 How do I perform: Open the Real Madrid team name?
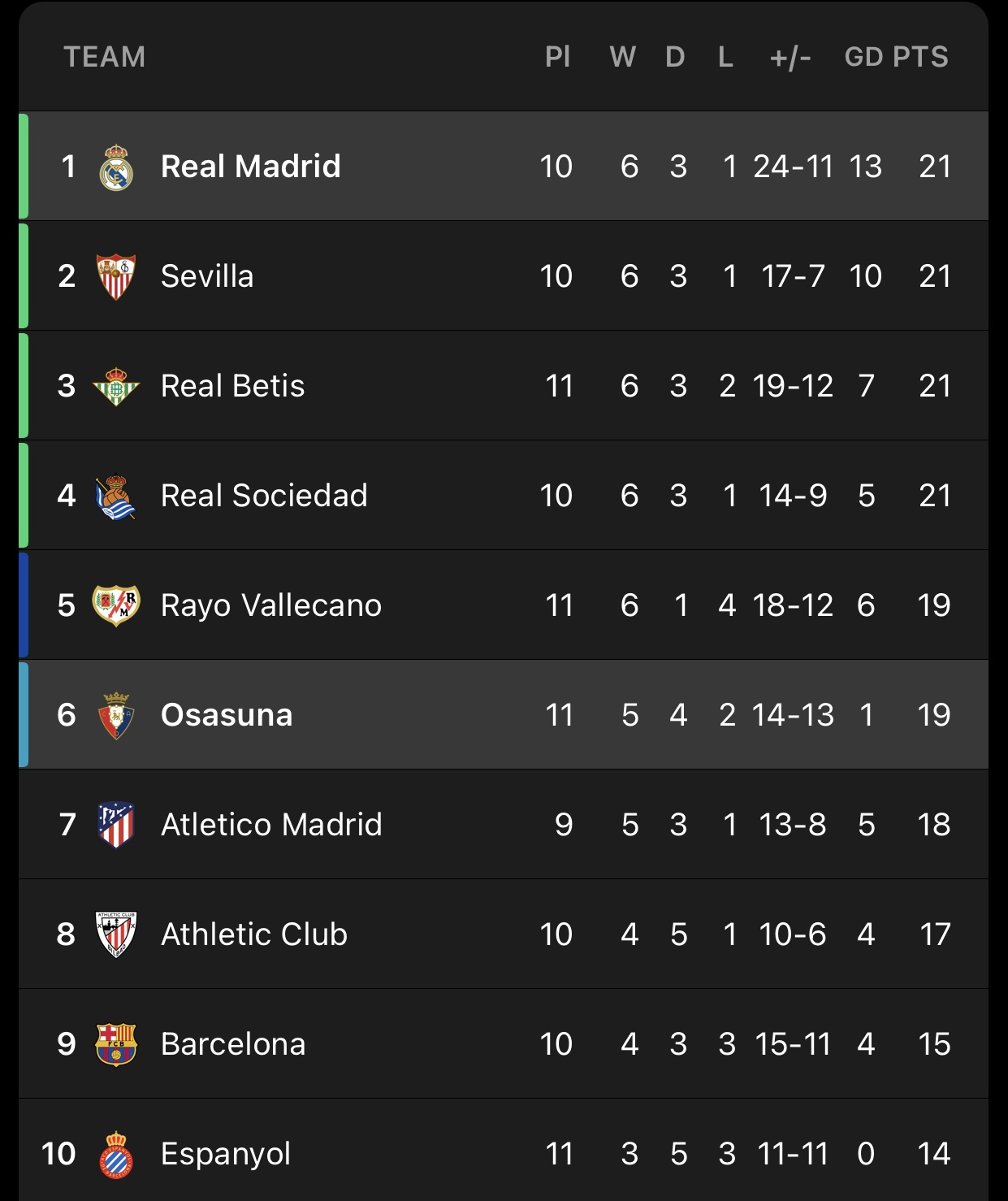[251, 166]
